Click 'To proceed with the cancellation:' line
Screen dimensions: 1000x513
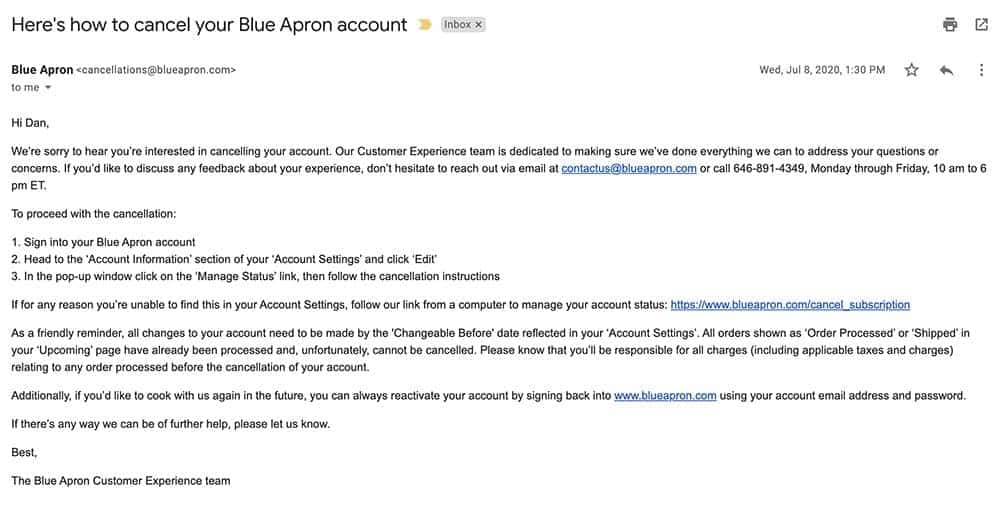click(94, 214)
